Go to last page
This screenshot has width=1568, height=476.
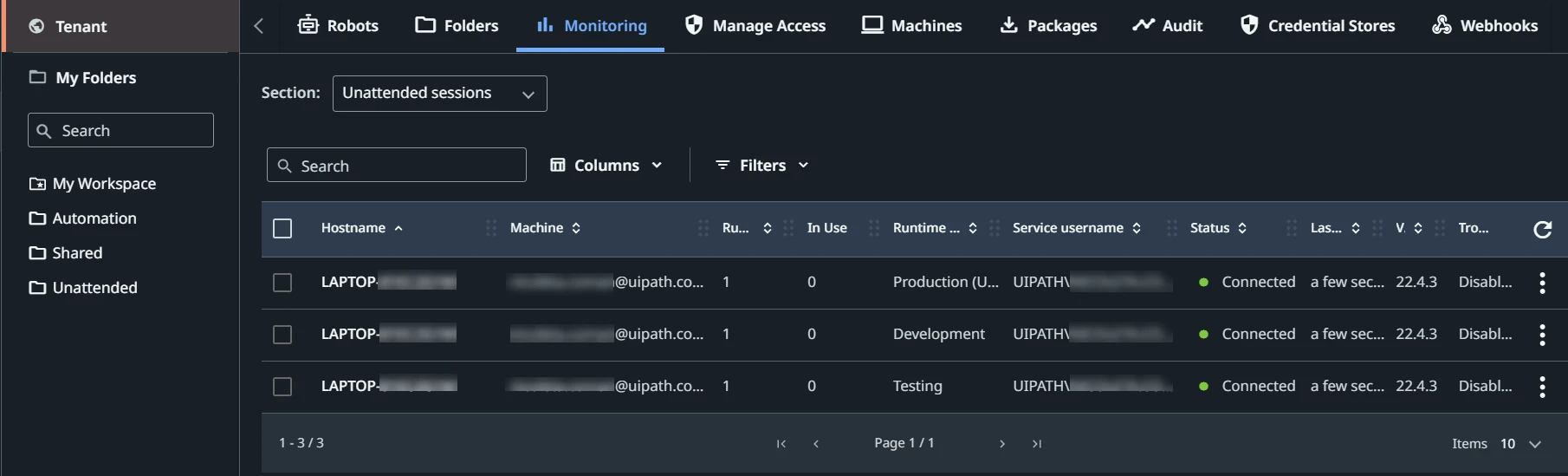point(1037,444)
